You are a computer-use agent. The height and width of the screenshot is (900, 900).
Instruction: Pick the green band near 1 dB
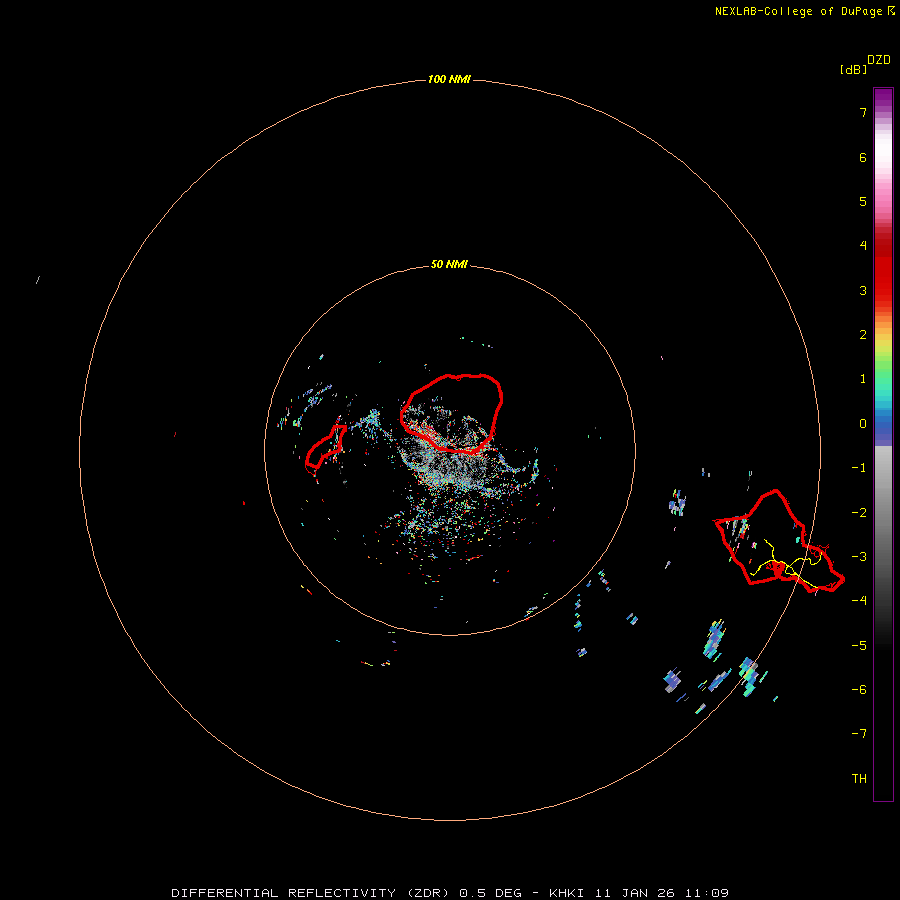tap(883, 372)
